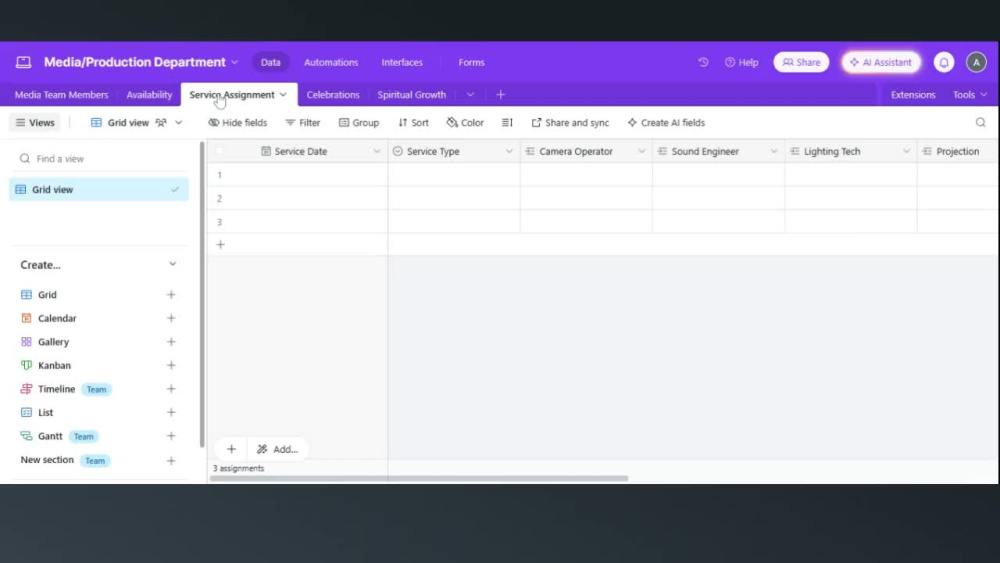1000x563 pixels.
Task: Select the Calendar view type icon
Action: [x=26, y=318]
